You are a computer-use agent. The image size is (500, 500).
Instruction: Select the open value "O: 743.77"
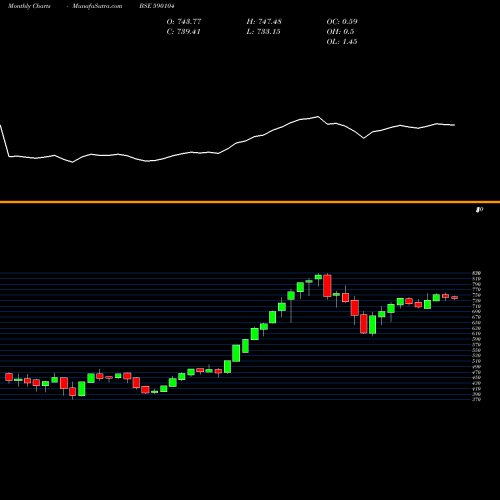pyautogui.click(x=184, y=22)
